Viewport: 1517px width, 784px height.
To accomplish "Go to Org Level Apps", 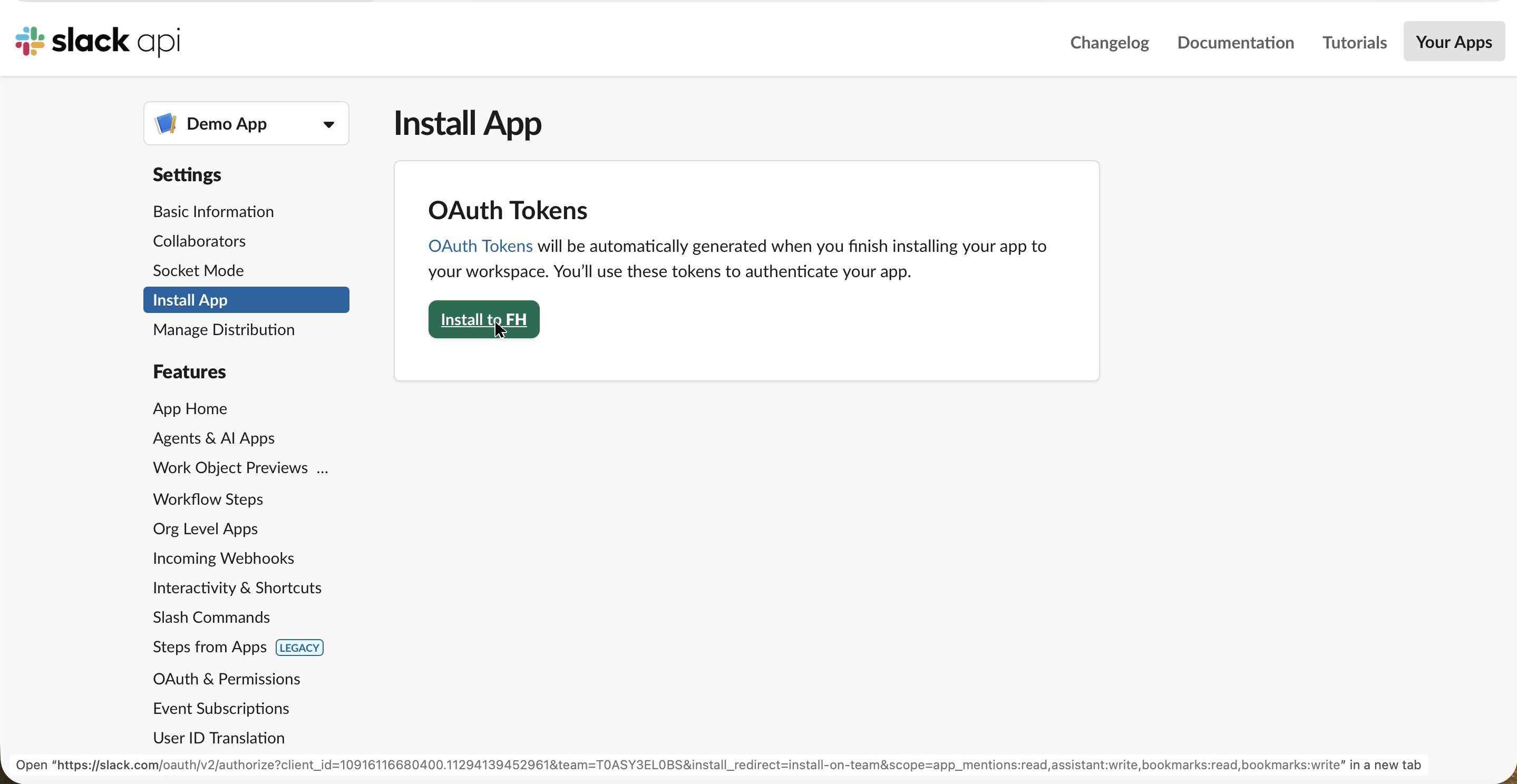I will pos(205,528).
